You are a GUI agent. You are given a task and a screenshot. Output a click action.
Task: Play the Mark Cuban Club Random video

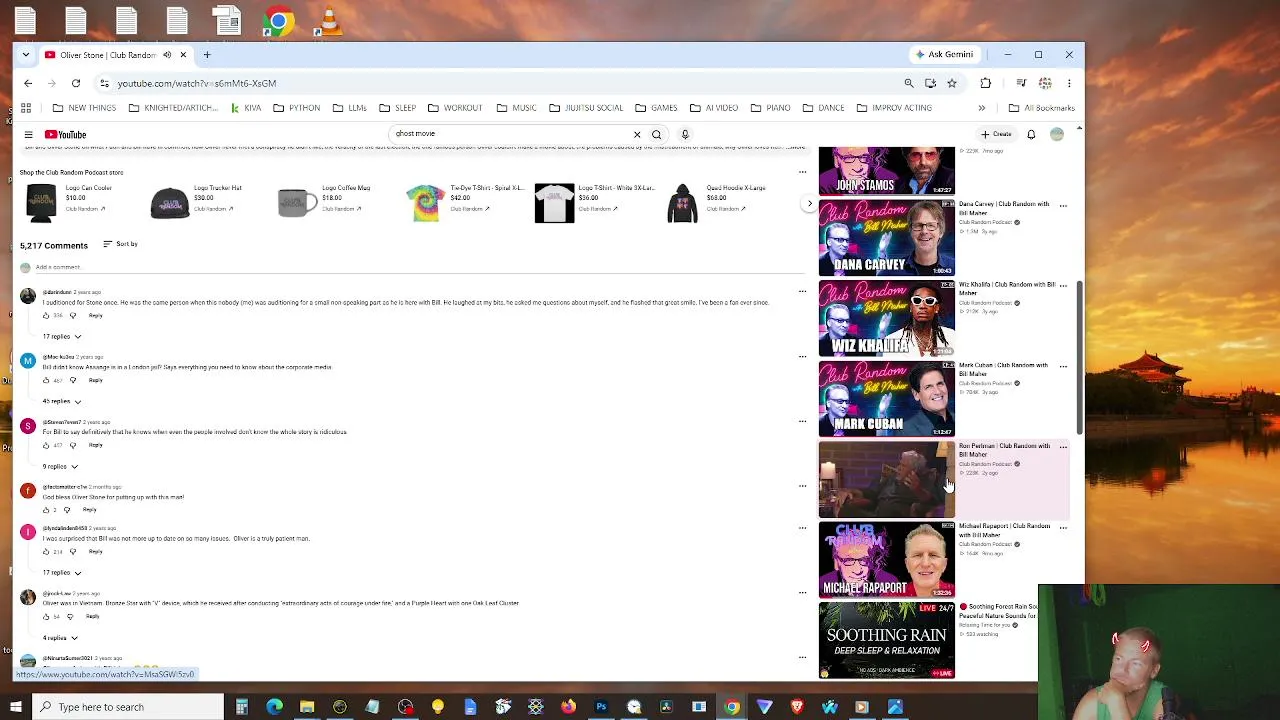click(x=887, y=399)
